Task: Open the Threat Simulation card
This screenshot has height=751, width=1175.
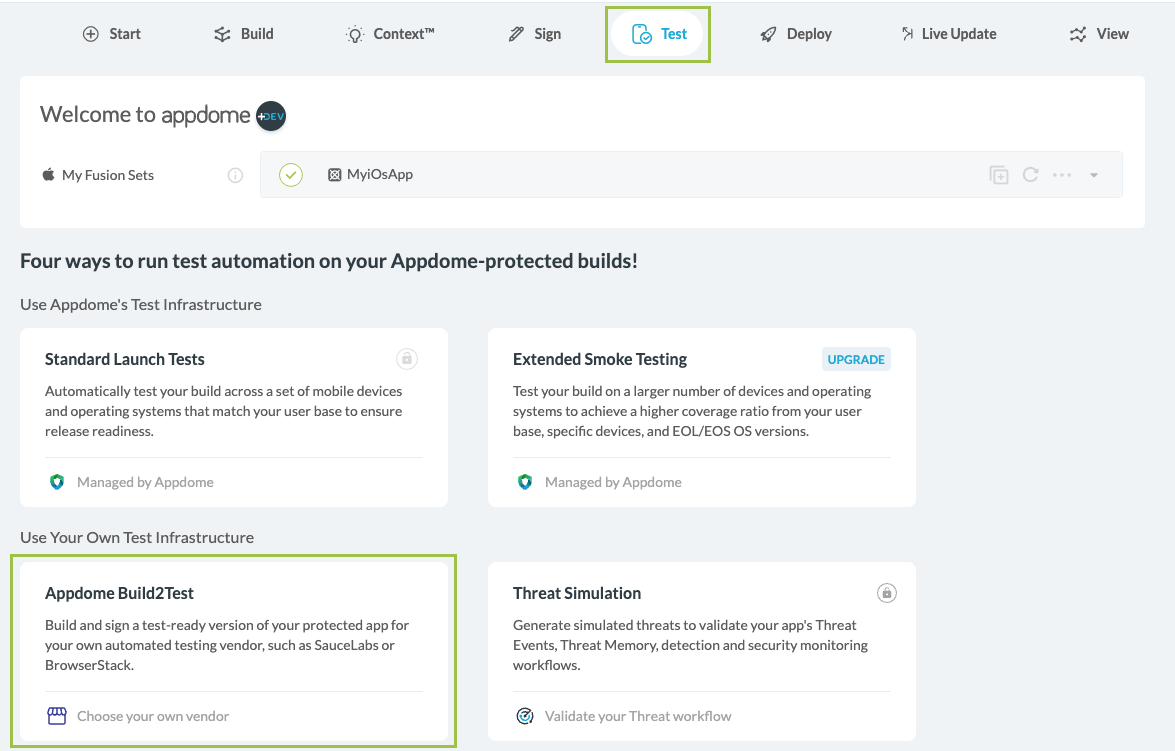Action: pyautogui.click(x=701, y=651)
